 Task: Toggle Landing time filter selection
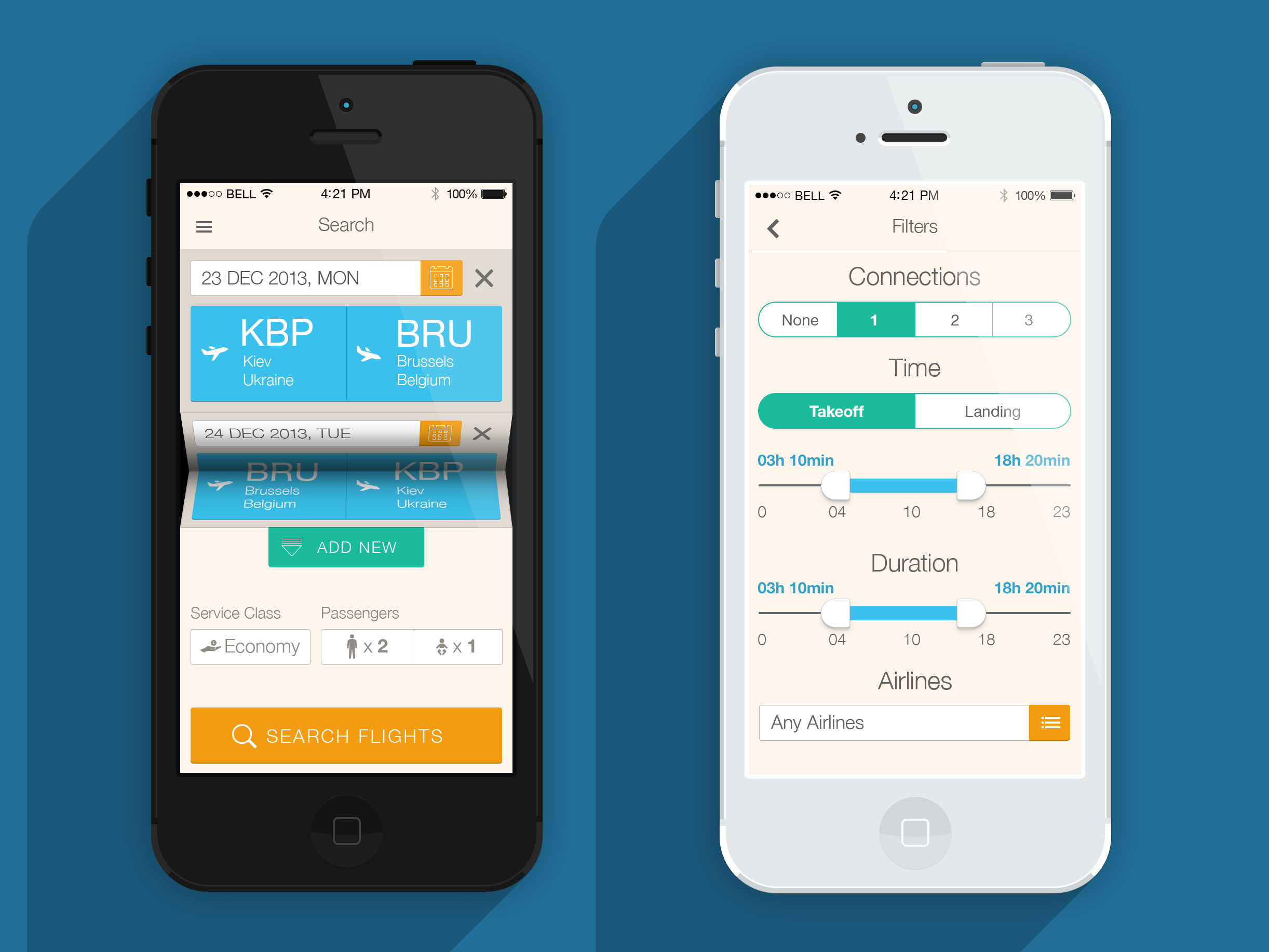(991, 413)
